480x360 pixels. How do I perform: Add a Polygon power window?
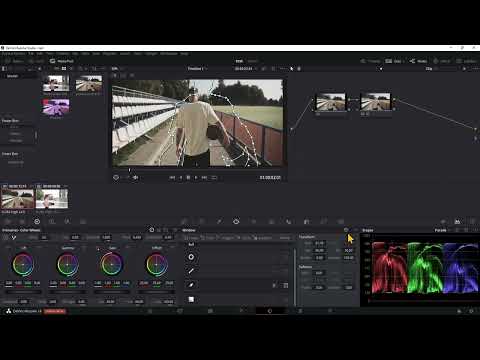click(x=191, y=271)
